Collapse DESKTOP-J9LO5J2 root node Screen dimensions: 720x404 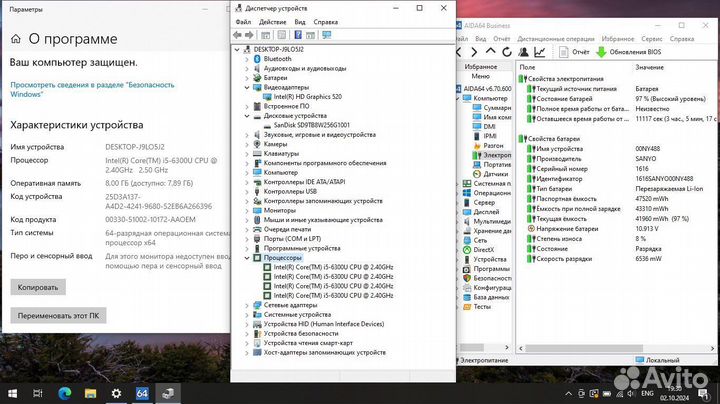click(x=237, y=50)
